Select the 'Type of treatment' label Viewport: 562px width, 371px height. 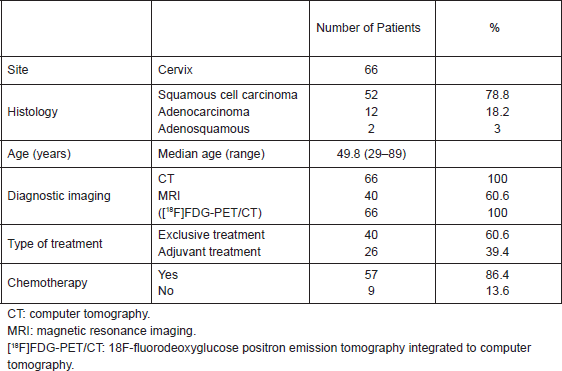[55, 244]
